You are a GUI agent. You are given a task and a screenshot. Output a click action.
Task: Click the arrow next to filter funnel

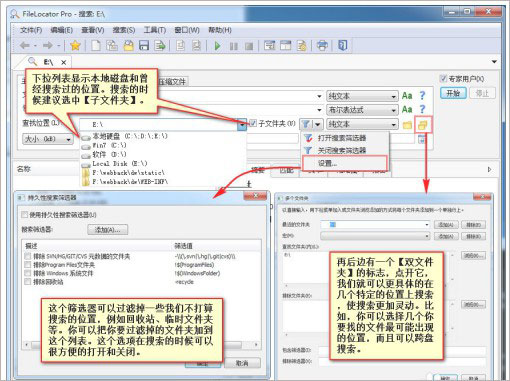tap(318, 124)
